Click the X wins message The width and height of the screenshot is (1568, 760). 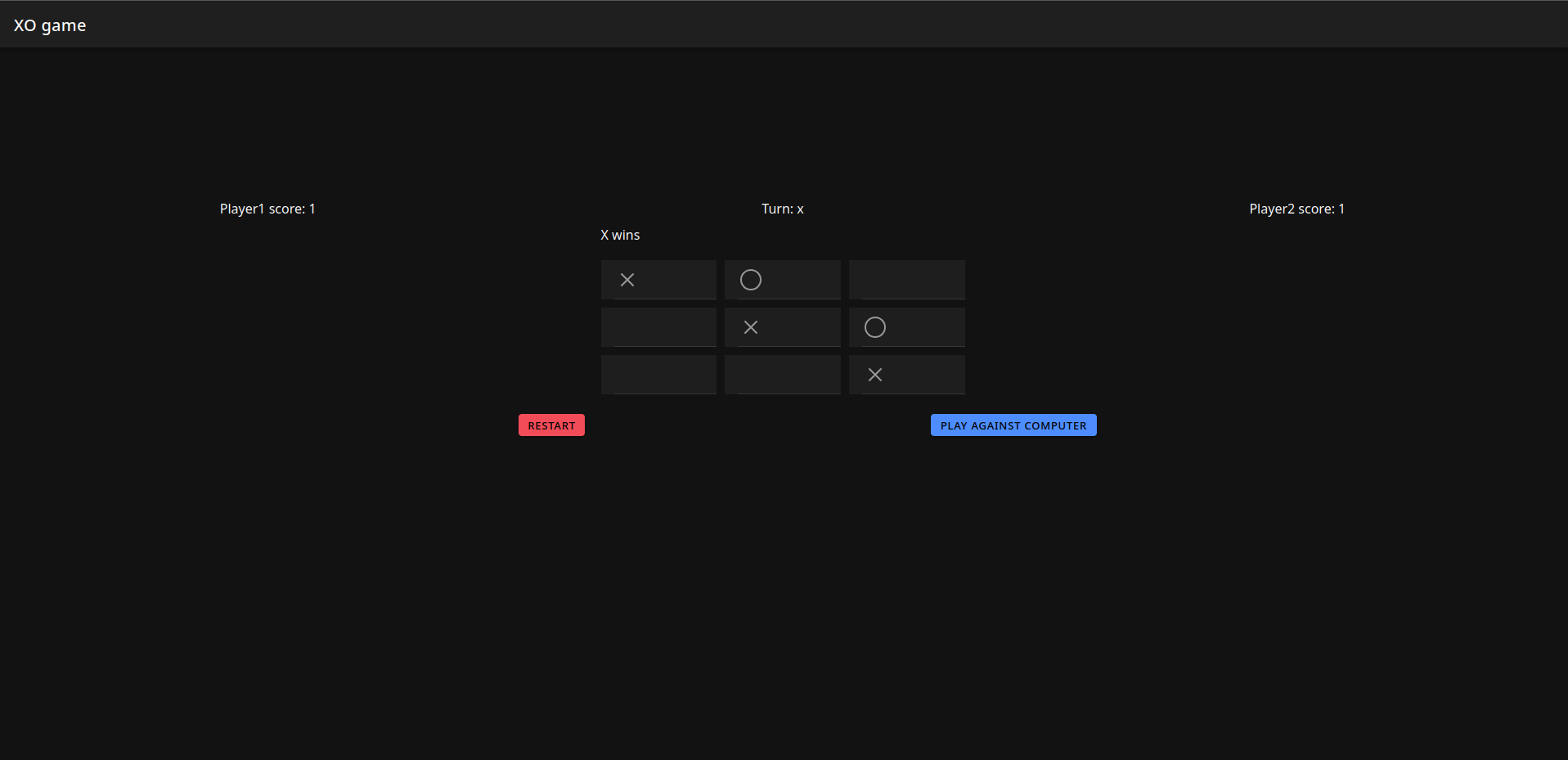(619, 235)
